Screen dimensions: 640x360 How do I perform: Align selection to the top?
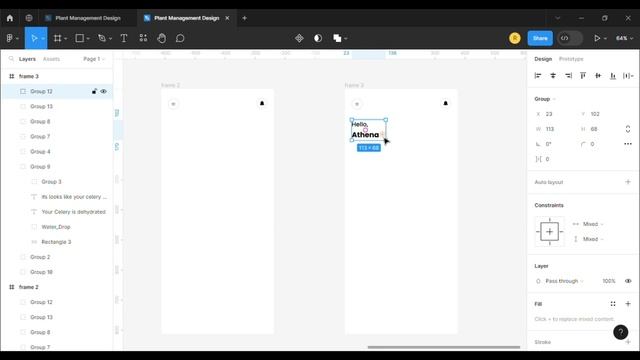pos(583,76)
